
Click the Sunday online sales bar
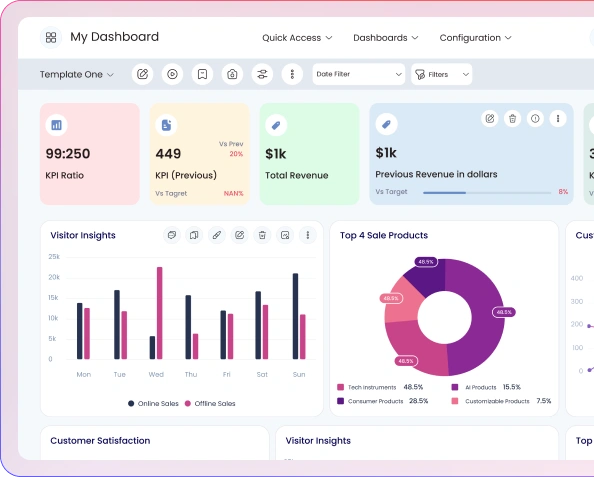point(295,316)
